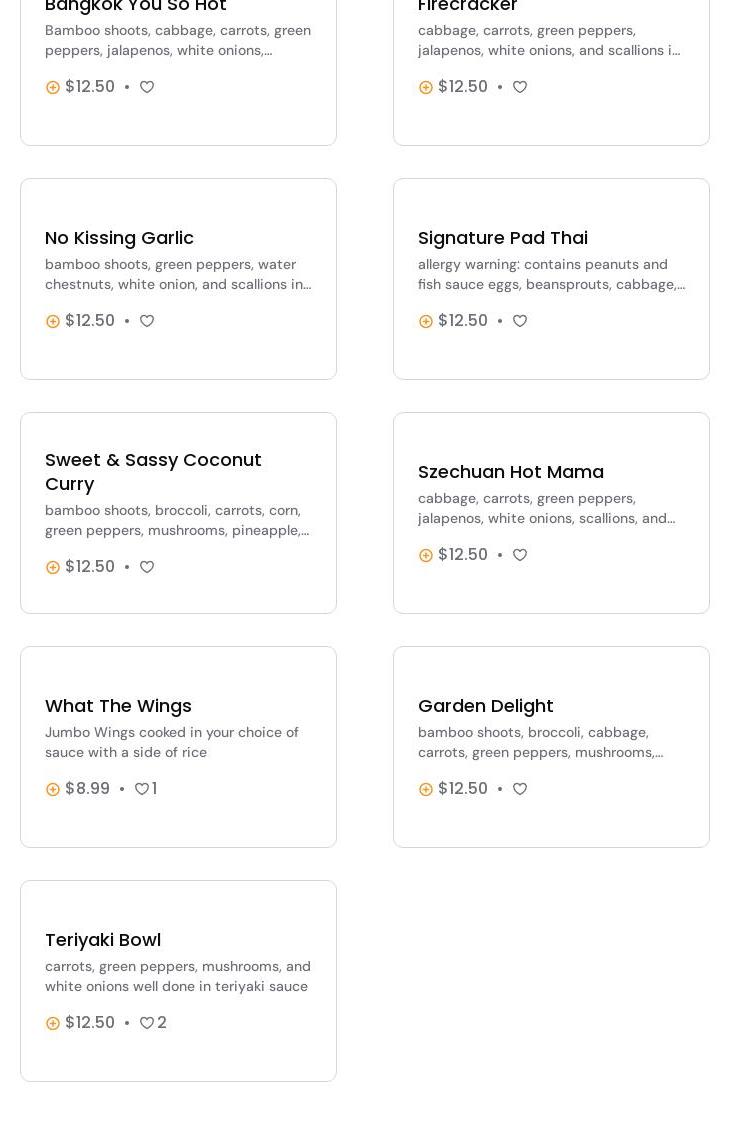750x1136 pixels.
Task: Click plus icon for Garden Delight
Action: pos(426,789)
